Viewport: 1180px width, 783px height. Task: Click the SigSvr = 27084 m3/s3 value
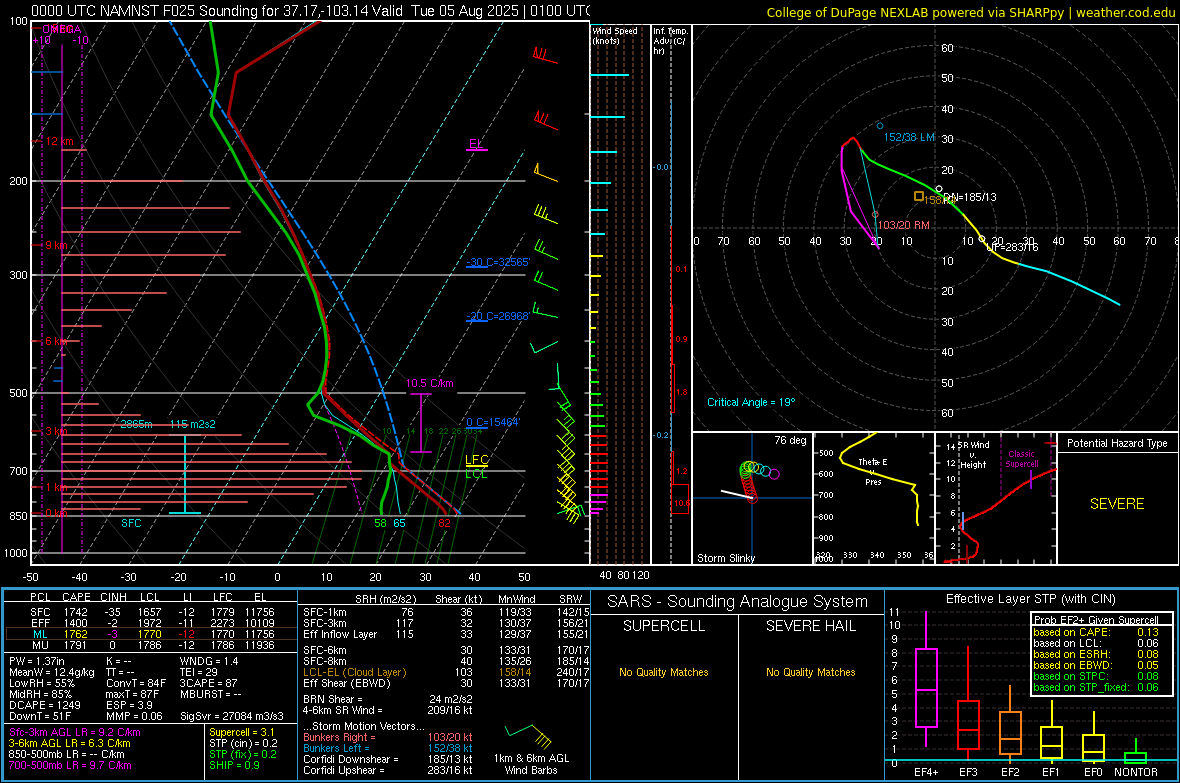(x=232, y=716)
